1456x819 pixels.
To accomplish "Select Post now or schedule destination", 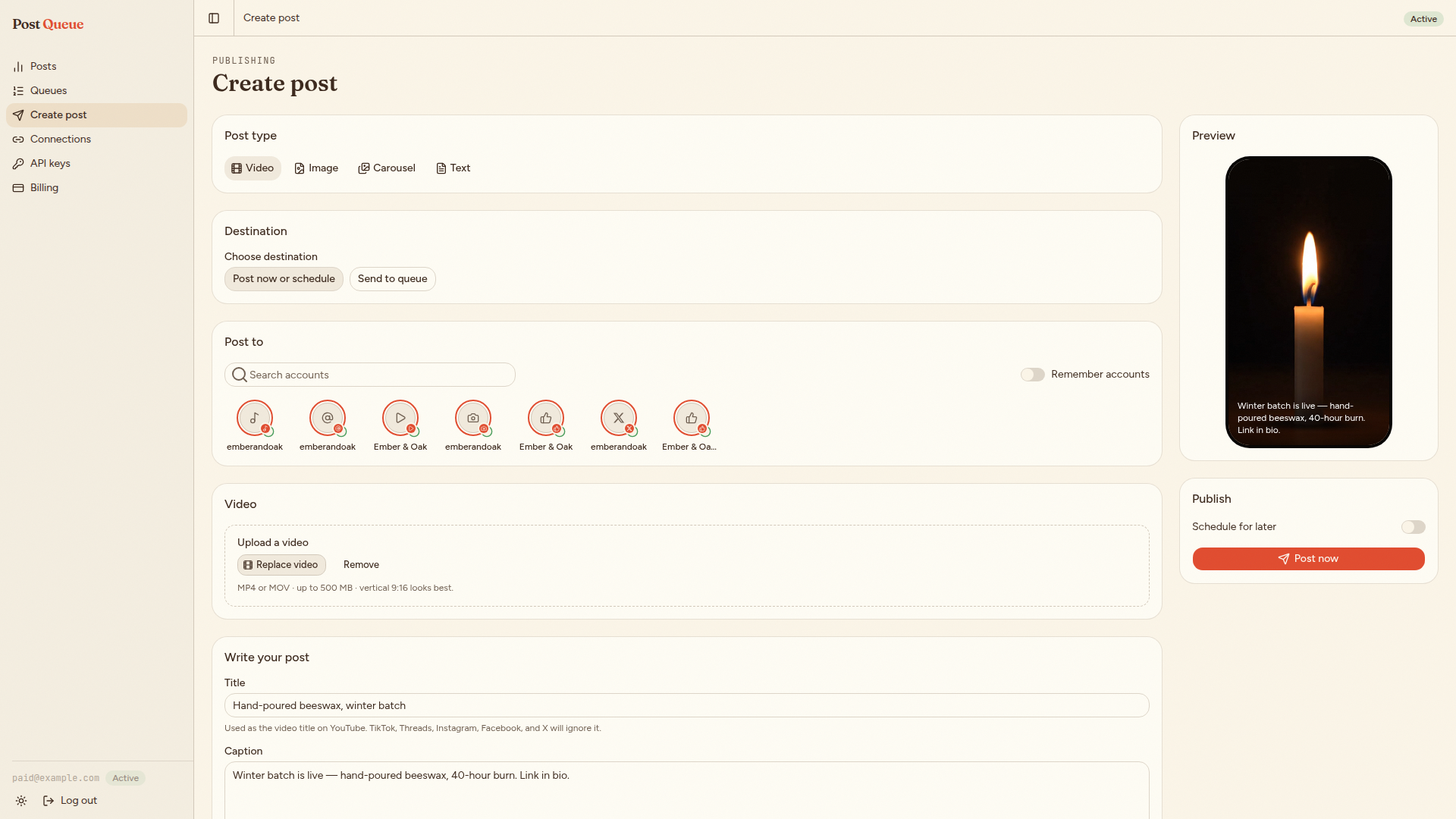I will pos(284,279).
